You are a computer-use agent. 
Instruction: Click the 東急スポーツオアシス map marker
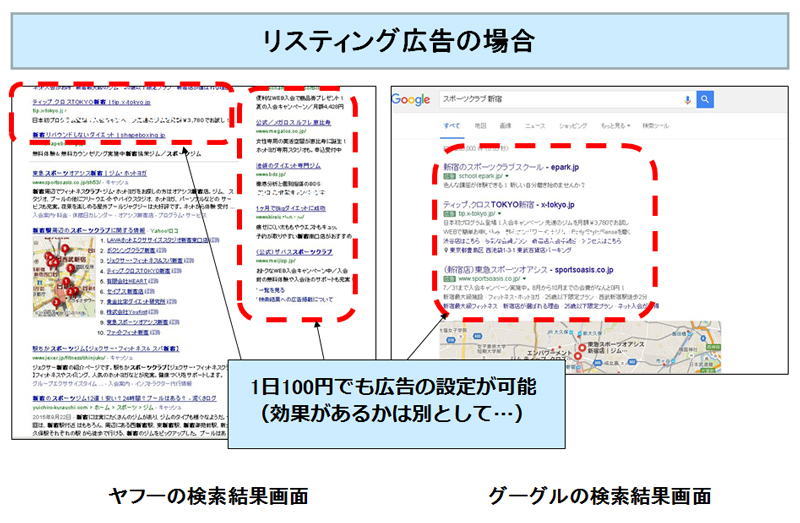(x=582, y=347)
